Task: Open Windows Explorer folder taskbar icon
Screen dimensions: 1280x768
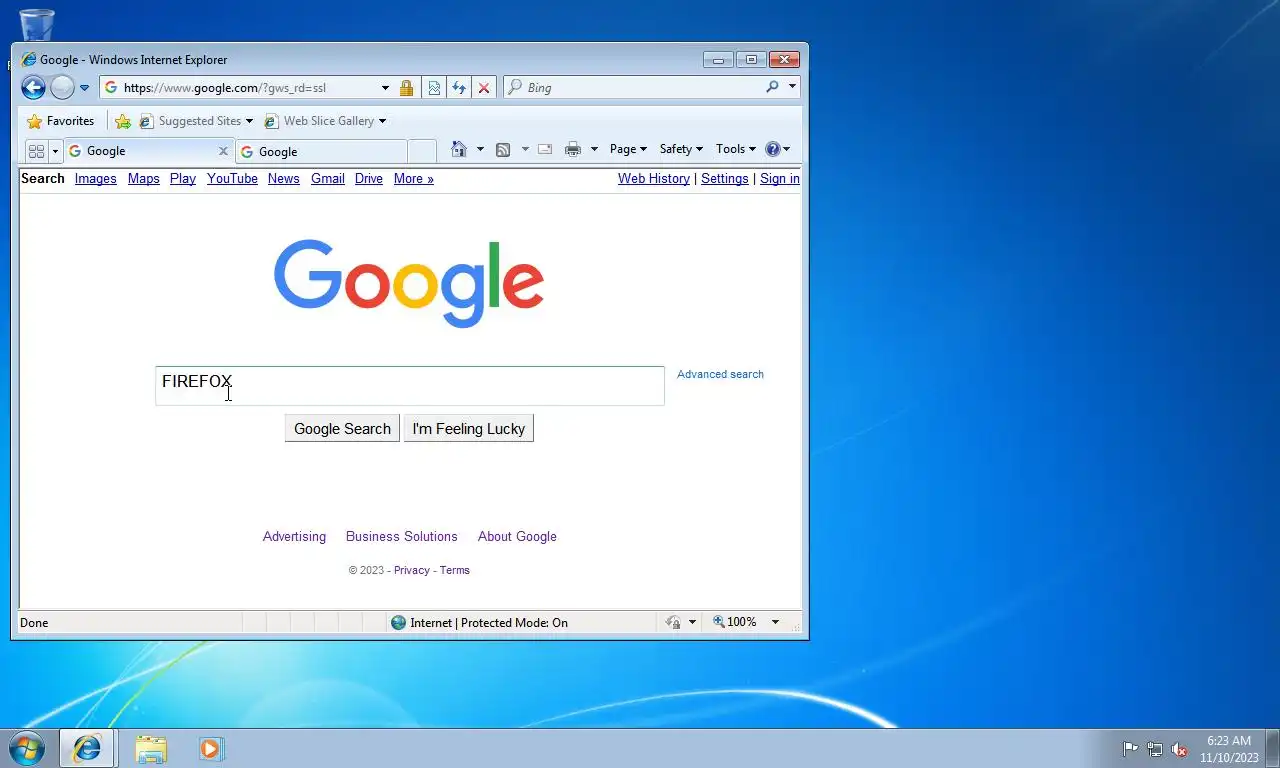Action: coord(151,749)
